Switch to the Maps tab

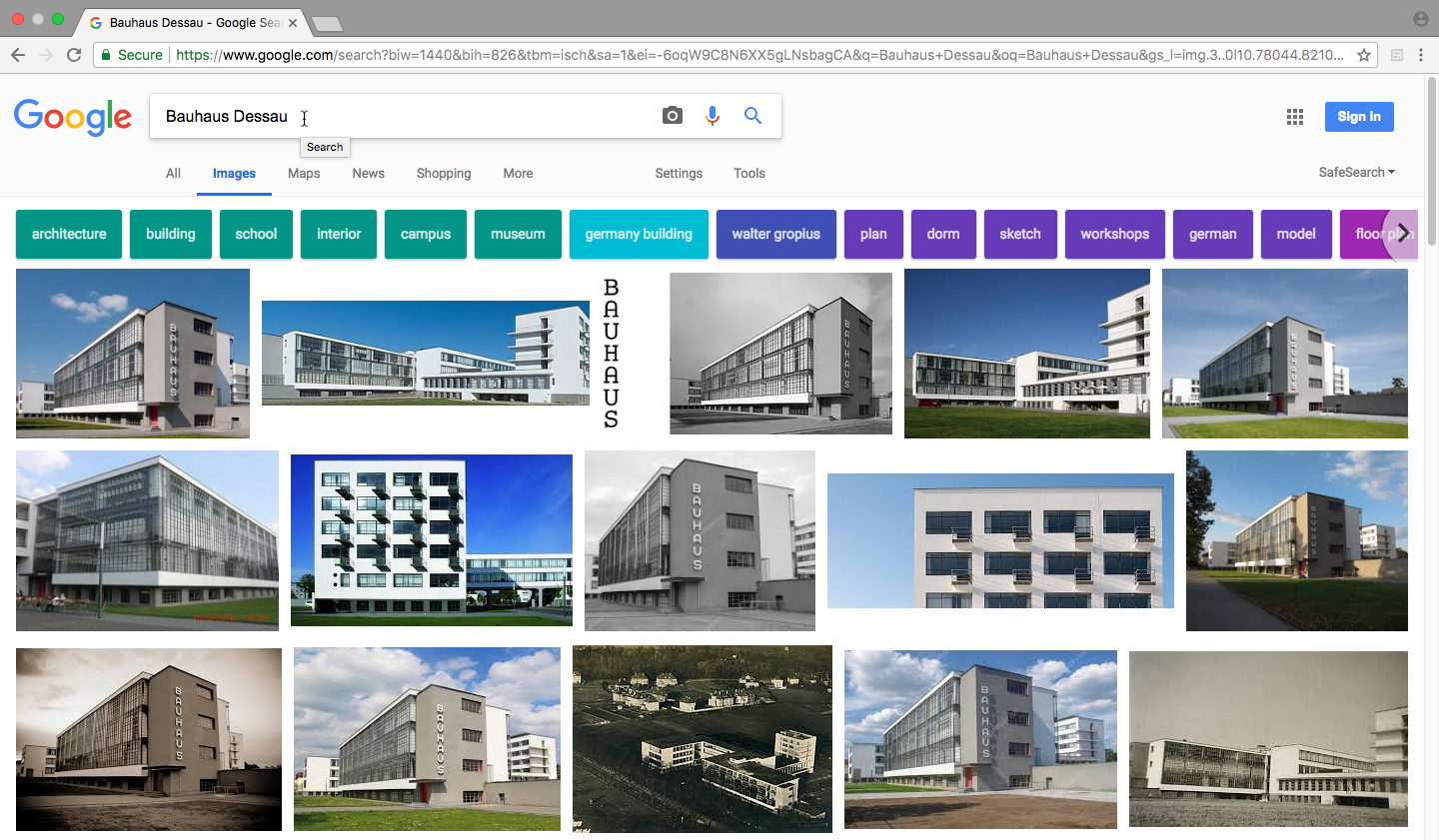pos(304,173)
